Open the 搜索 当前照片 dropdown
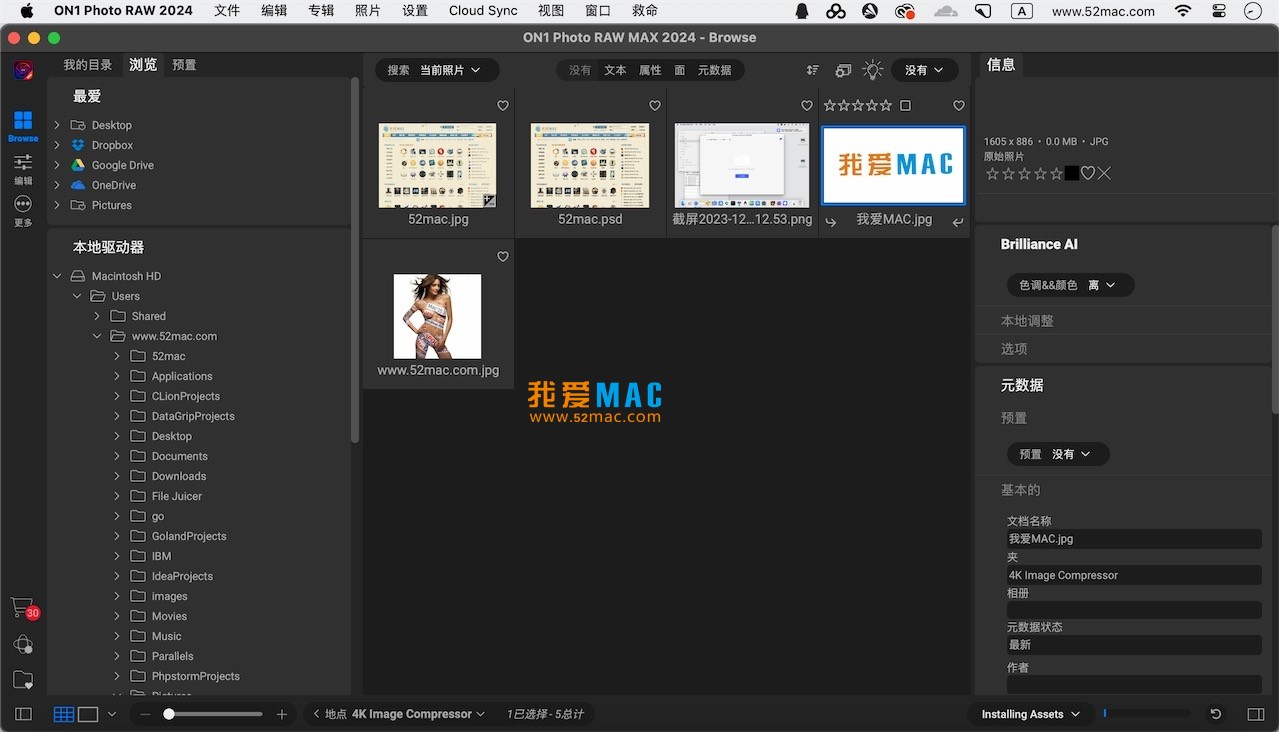The width and height of the screenshot is (1279, 732). pos(437,70)
